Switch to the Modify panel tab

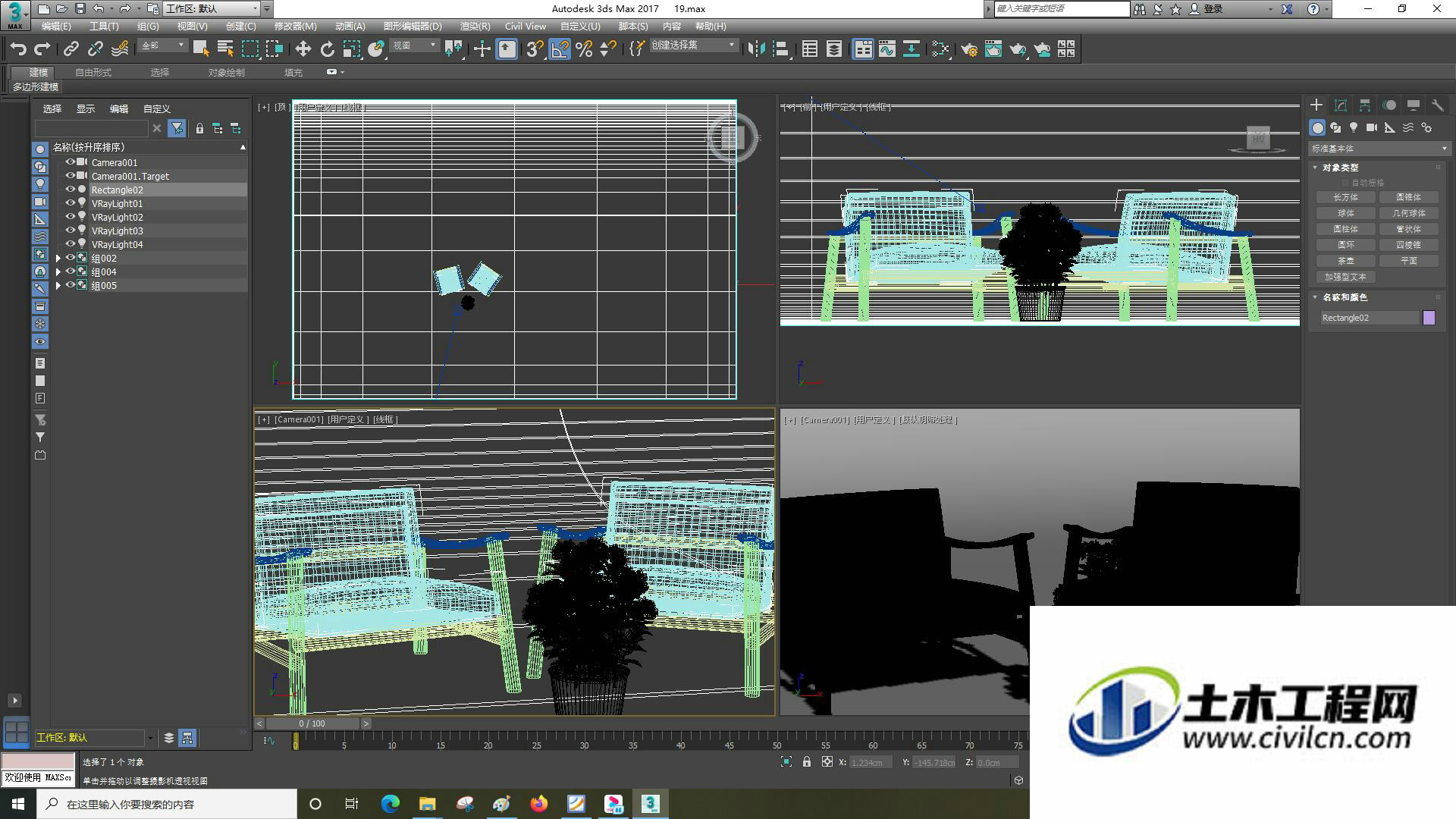(1341, 105)
